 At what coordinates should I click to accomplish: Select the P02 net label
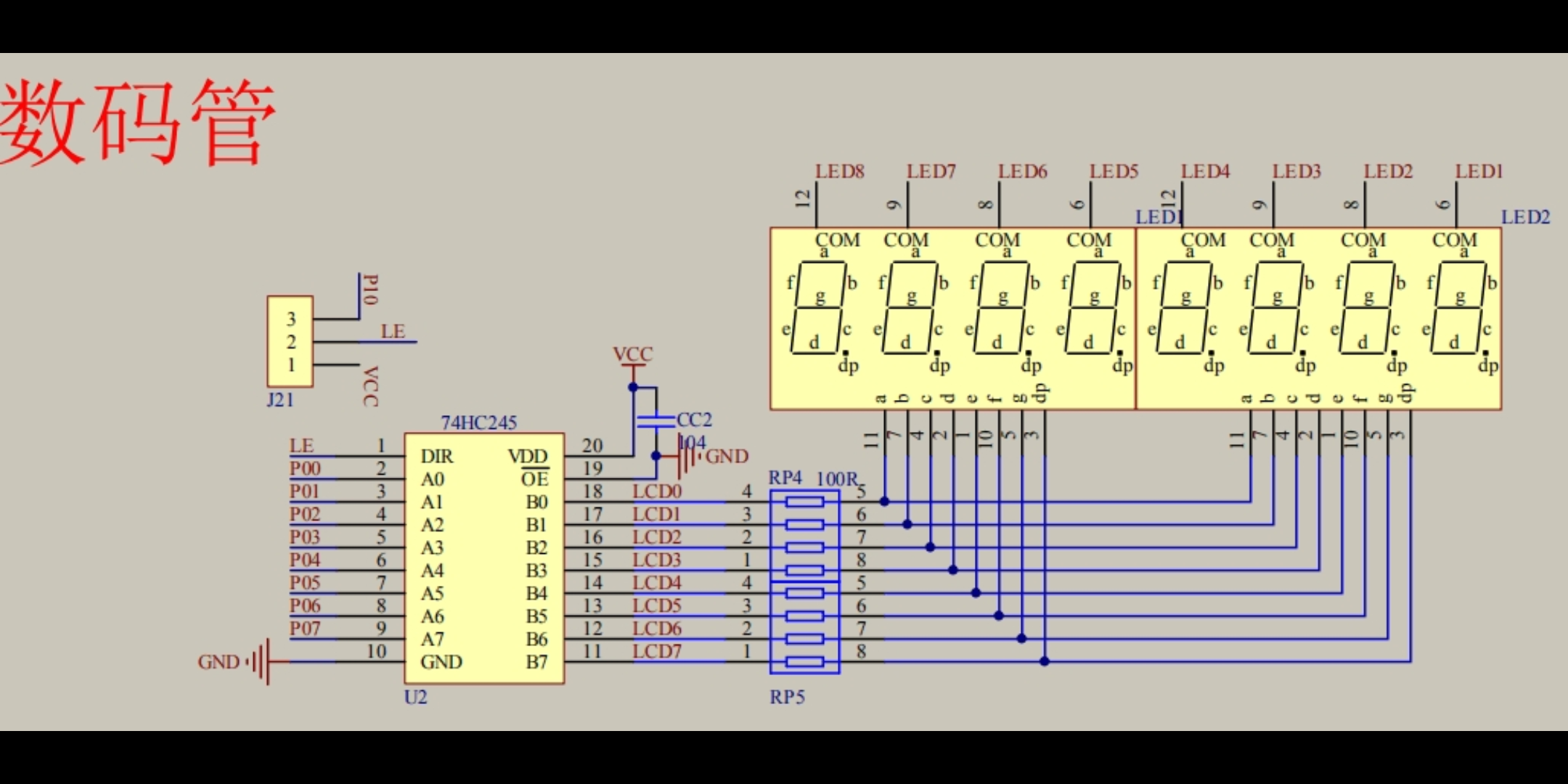(305, 514)
